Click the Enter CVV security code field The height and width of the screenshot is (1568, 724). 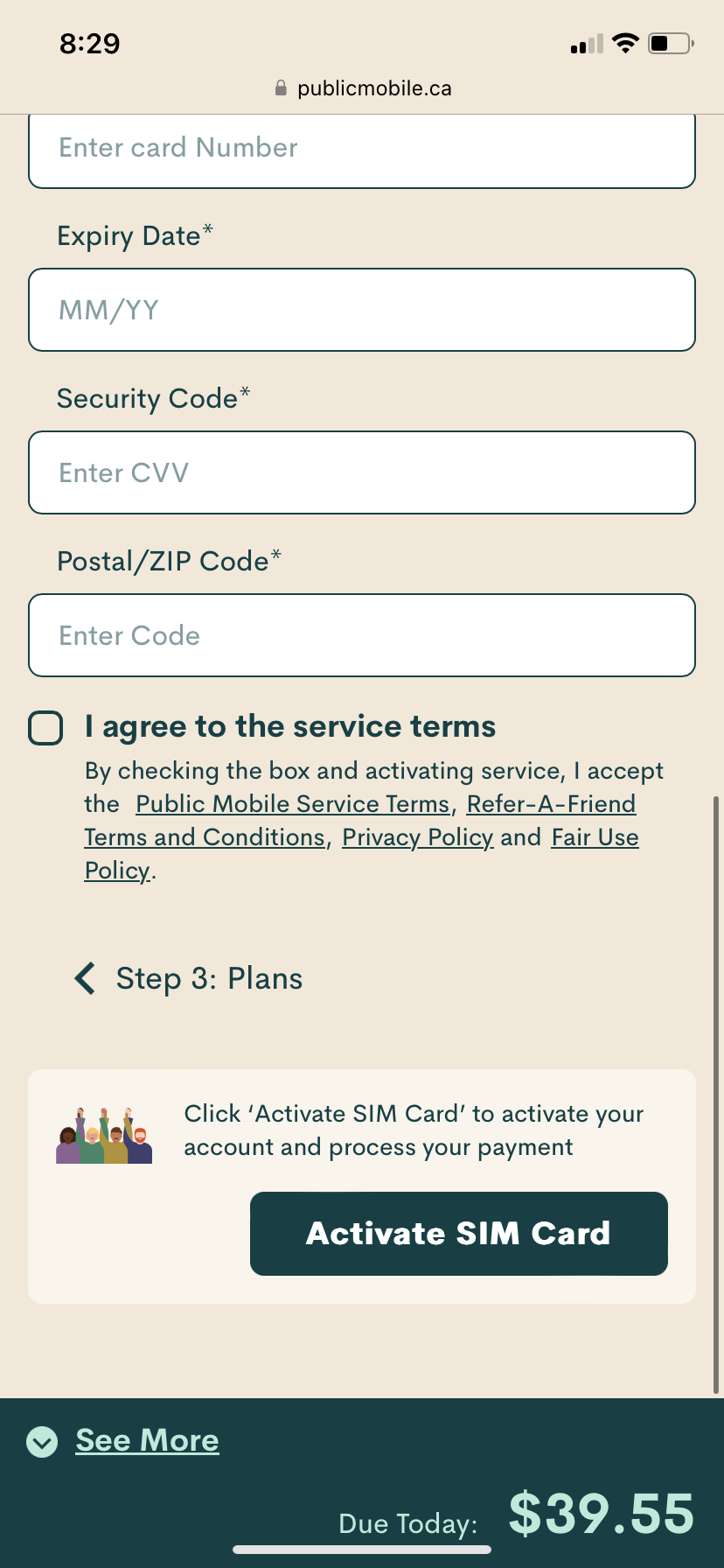click(361, 472)
